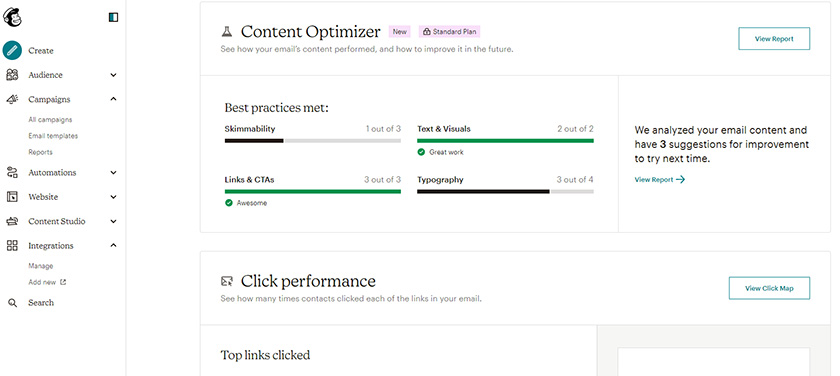Open the Audience icon in sidebar
This screenshot has height=376, width=840.
tap(12, 75)
